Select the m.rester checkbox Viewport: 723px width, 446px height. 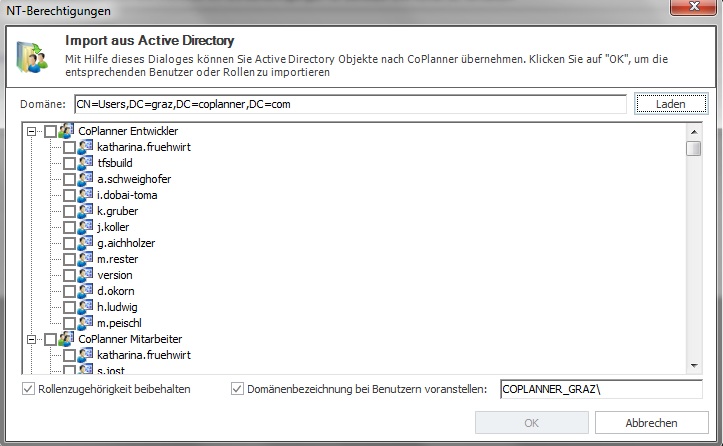[x=69, y=259]
